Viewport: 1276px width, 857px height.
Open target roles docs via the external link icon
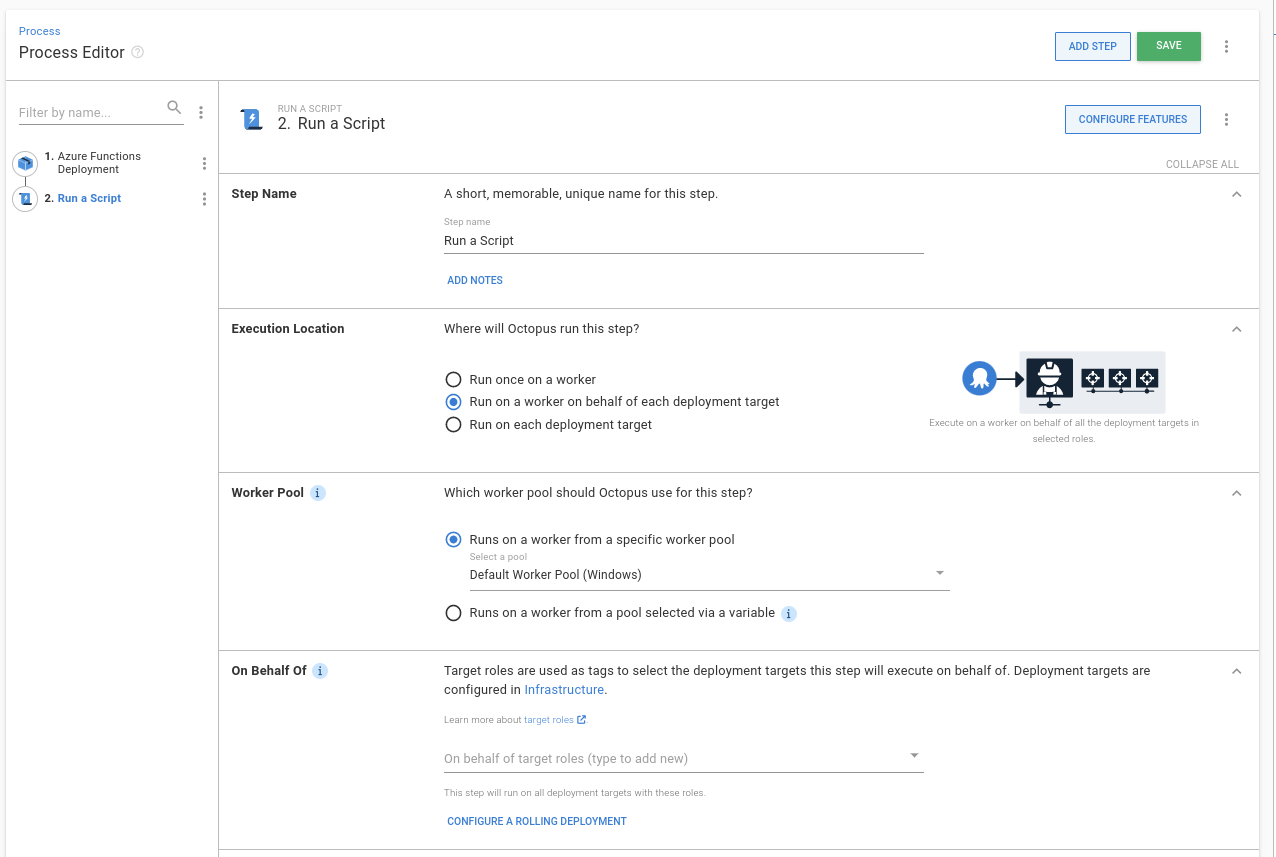582,719
